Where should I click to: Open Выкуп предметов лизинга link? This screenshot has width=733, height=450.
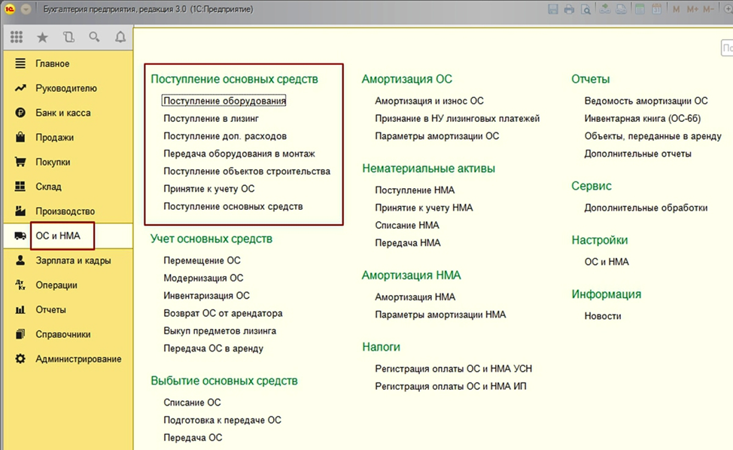[x=220, y=331]
